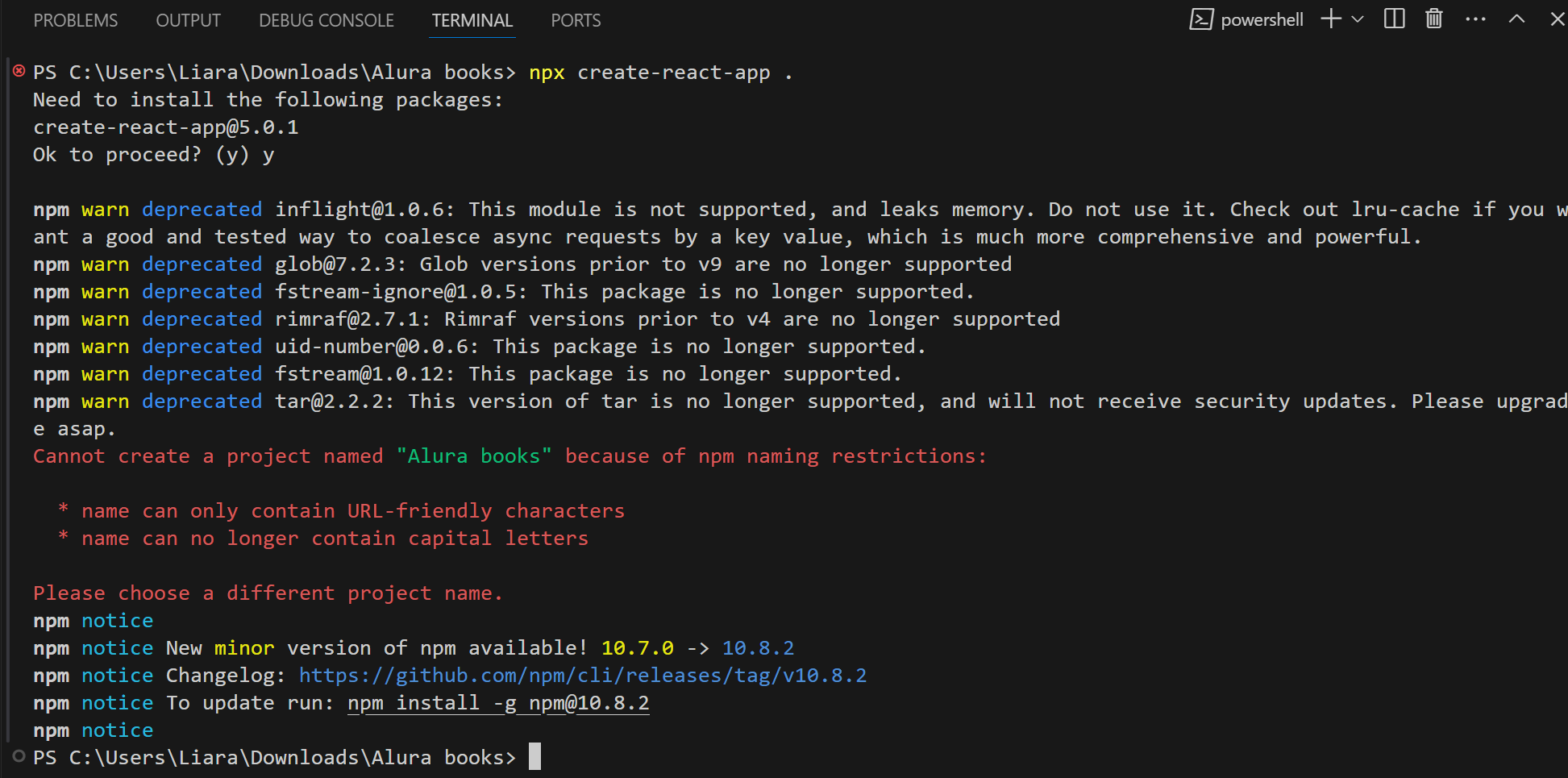Open the PROBLEMS tab
This screenshot has width=1568, height=778.
(x=76, y=21)
